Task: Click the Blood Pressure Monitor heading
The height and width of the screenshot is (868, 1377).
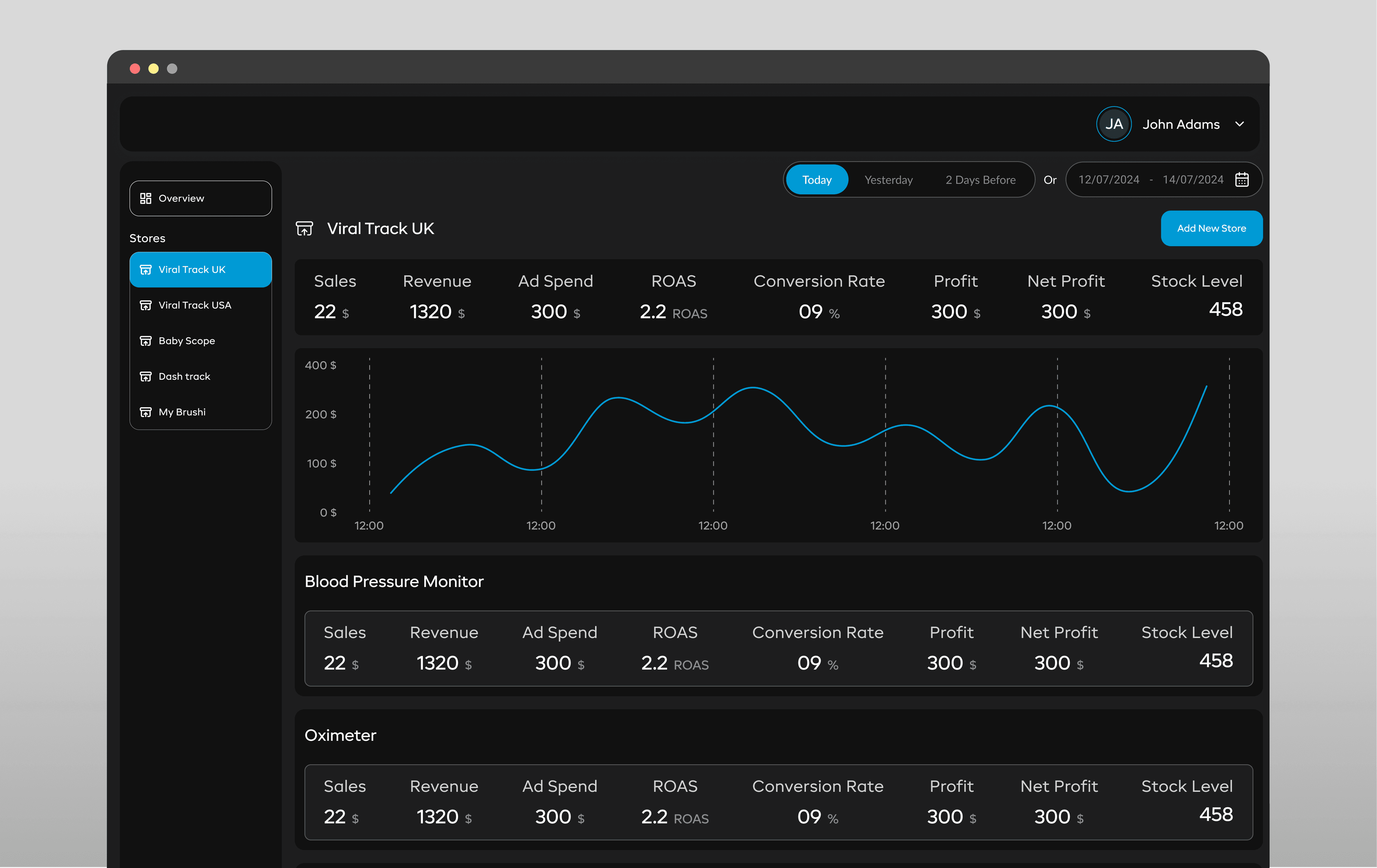Action: 394,582
